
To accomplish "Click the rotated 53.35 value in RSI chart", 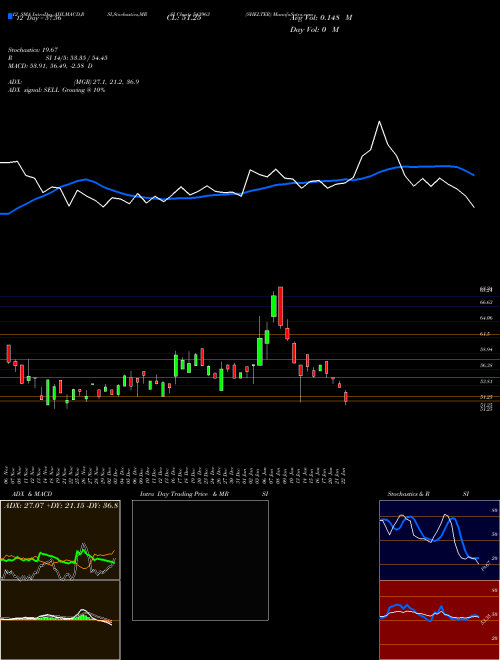I will (488, 620).
